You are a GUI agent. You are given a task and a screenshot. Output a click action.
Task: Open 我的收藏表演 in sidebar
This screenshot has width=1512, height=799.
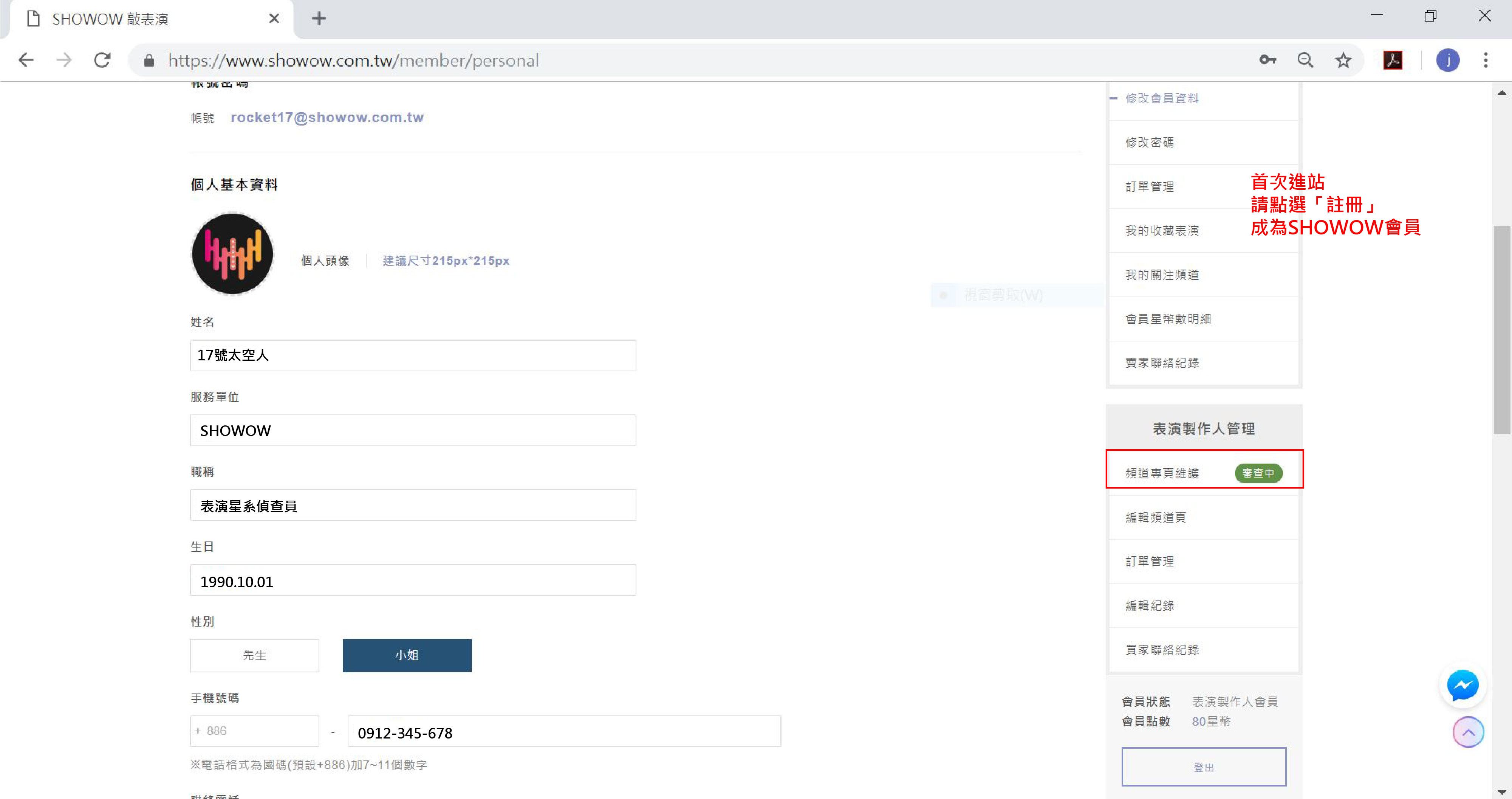click(x=1162, y=231)
